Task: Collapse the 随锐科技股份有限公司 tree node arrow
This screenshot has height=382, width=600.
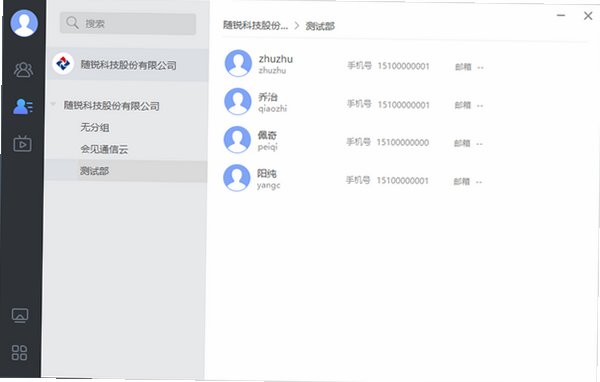Action: (53, 104)
